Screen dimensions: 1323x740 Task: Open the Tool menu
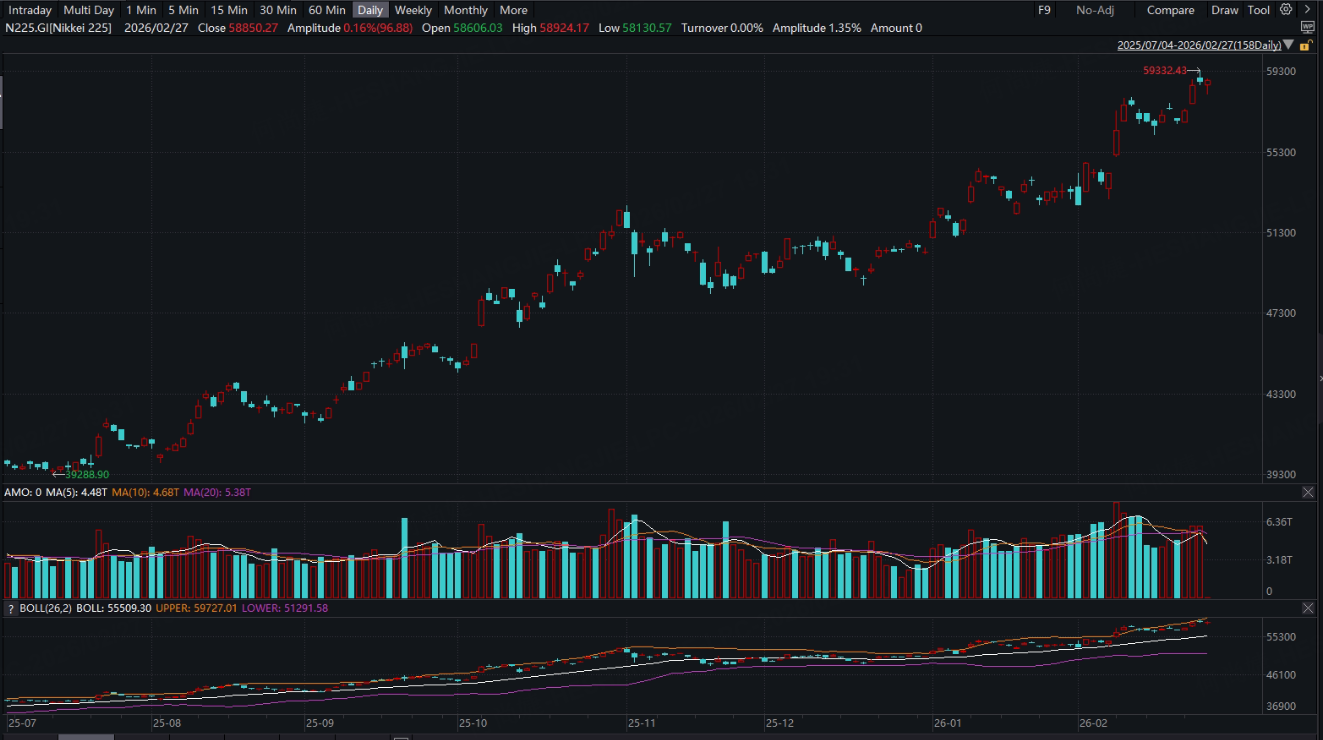coord(1258,10)
